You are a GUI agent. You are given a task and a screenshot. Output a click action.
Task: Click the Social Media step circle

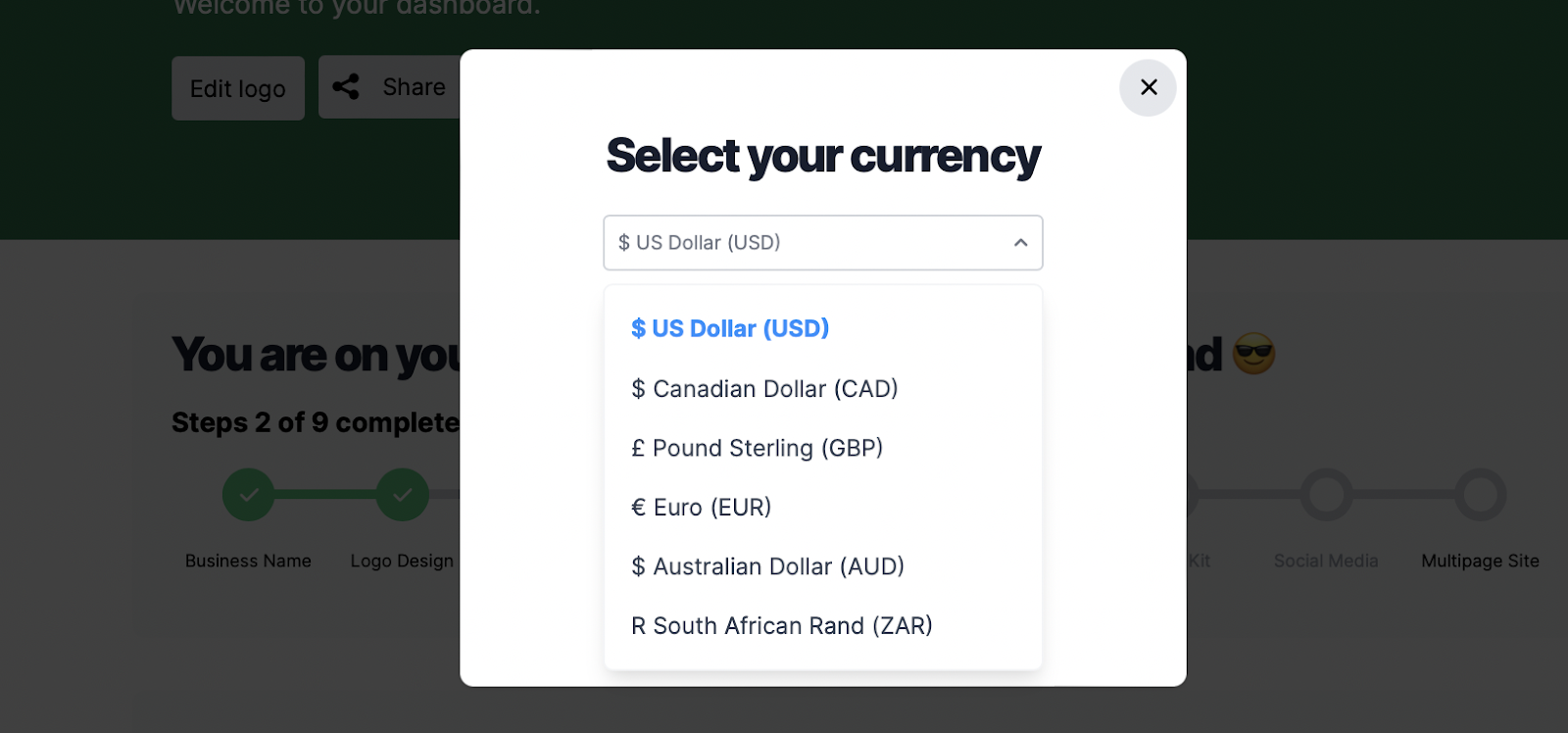(1326, 495)
